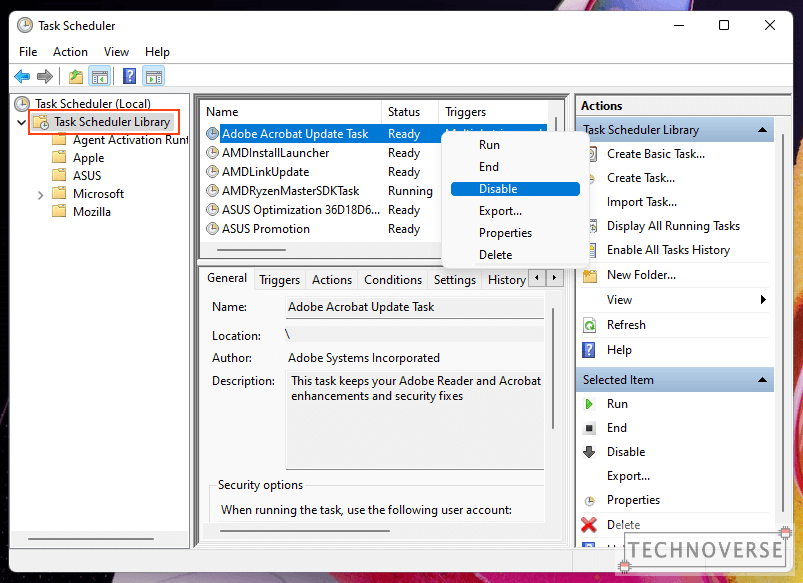
Task: Click the AMDInstallLauncher task clock icon
Action: [x=212, y=153]
